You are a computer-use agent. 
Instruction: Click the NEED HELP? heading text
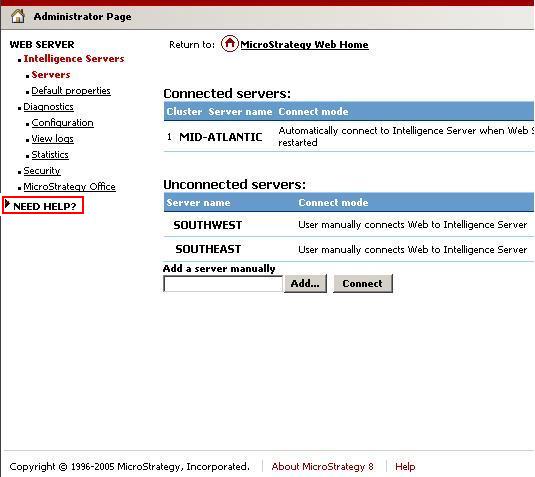coord(45,206)
